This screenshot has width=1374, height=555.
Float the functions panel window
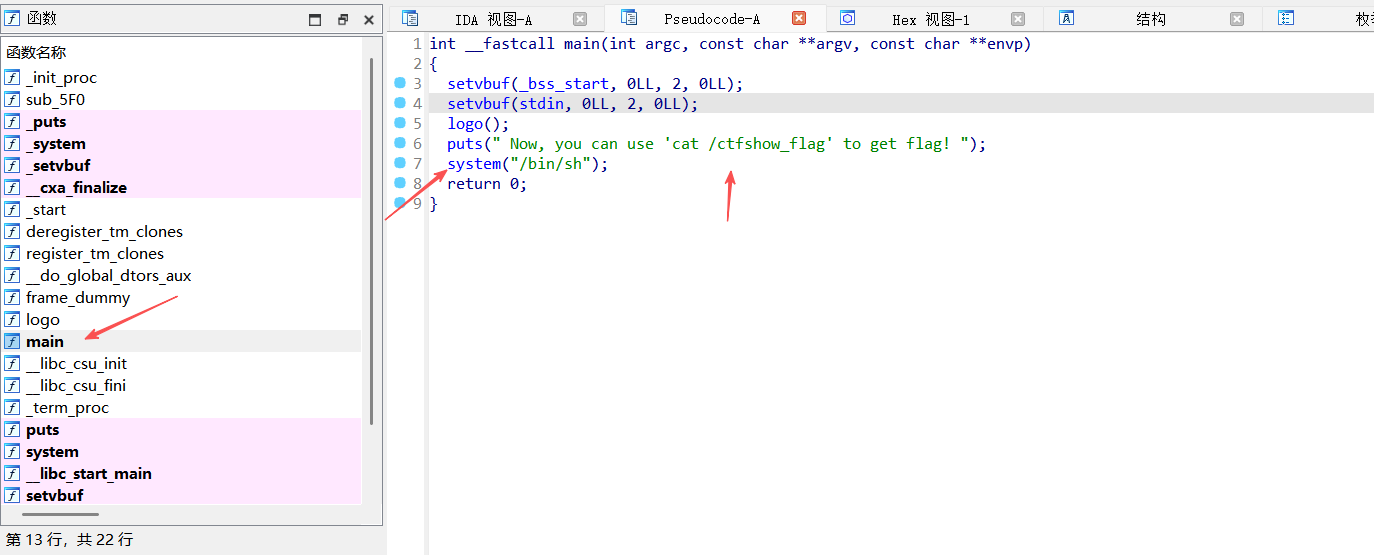click(x=342, y=19)
